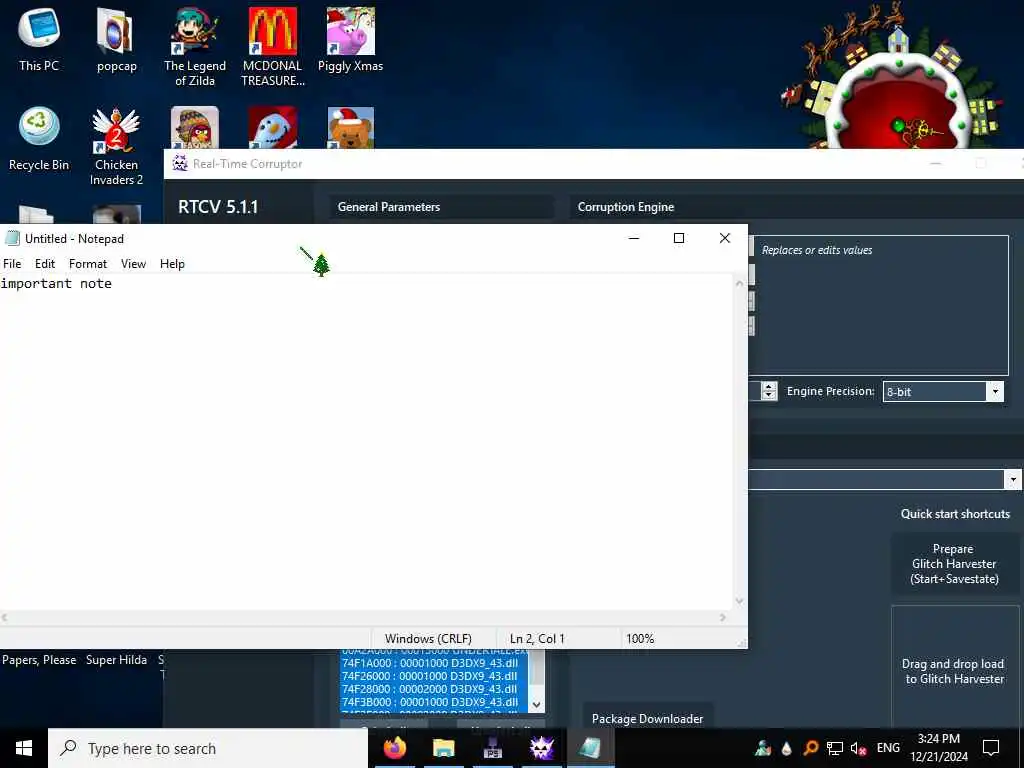Open the Notepad View menu
Viewport: 1024px width, 768px height.
coord(133,264)
